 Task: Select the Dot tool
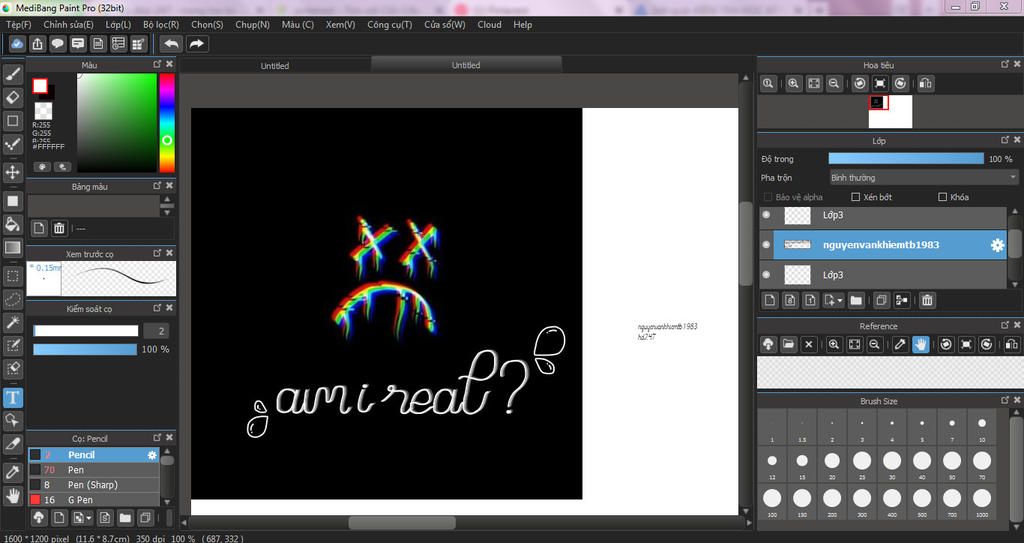[12, 144]
